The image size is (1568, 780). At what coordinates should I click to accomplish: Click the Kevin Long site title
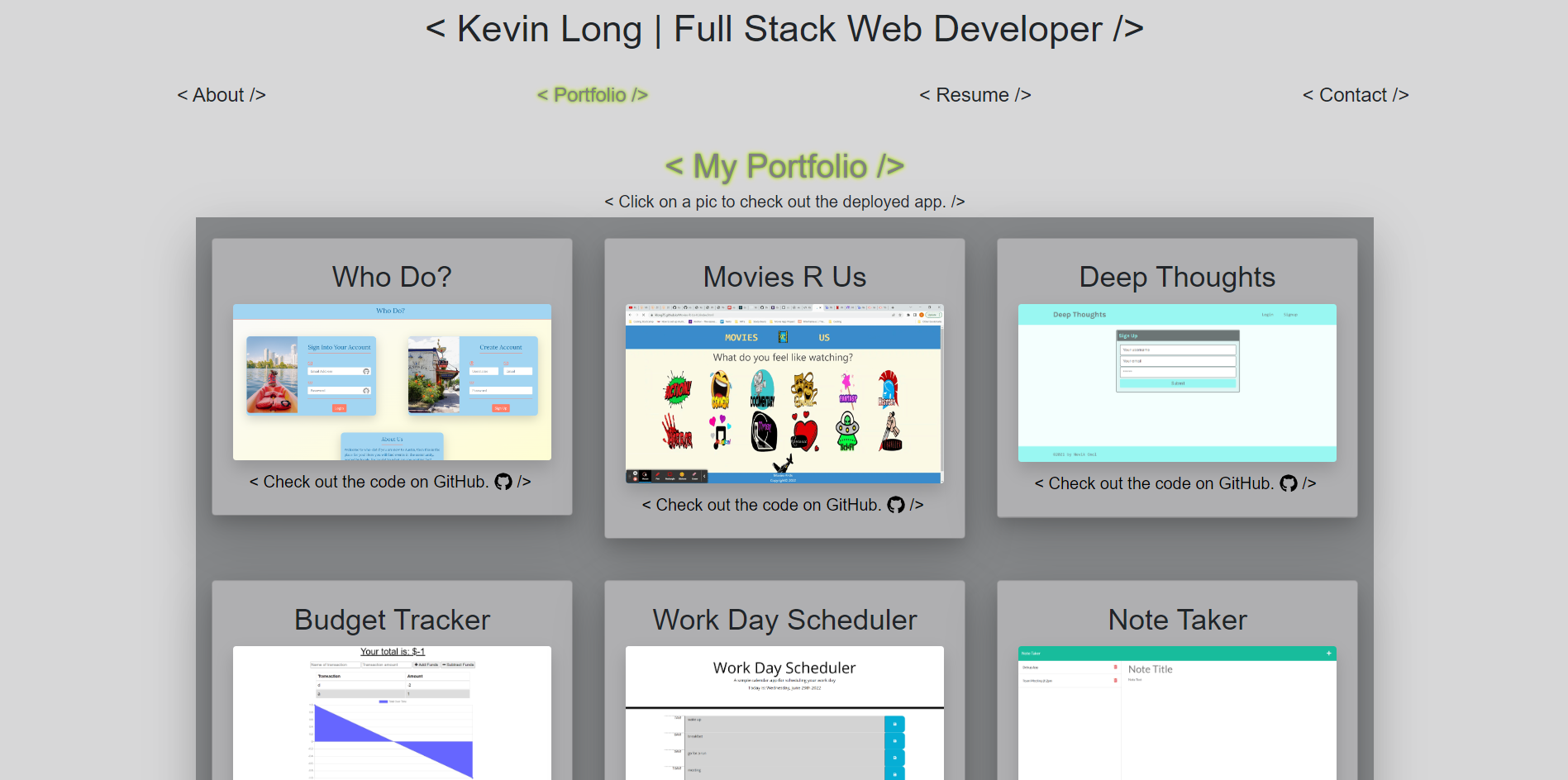[784, 28]
